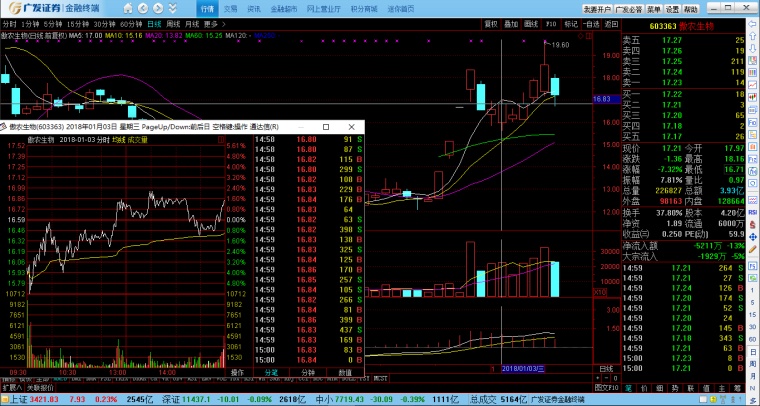Click the 周 period shortcut in sidebar

pos(753,364)
